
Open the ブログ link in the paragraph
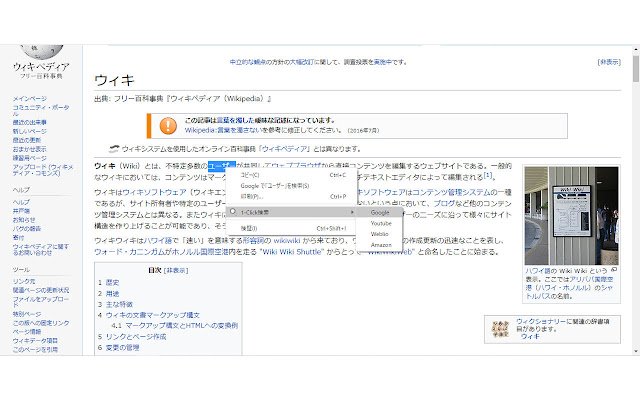point(444,203)
